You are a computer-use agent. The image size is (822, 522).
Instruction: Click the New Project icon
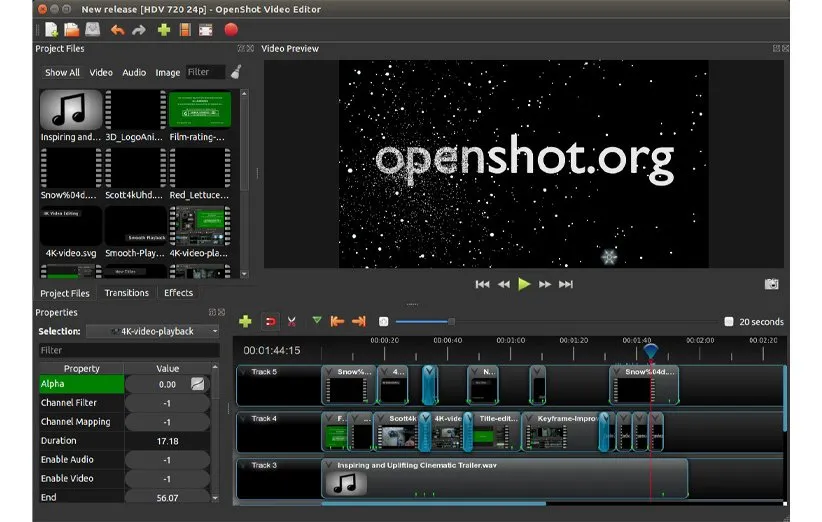click(52, 30)
